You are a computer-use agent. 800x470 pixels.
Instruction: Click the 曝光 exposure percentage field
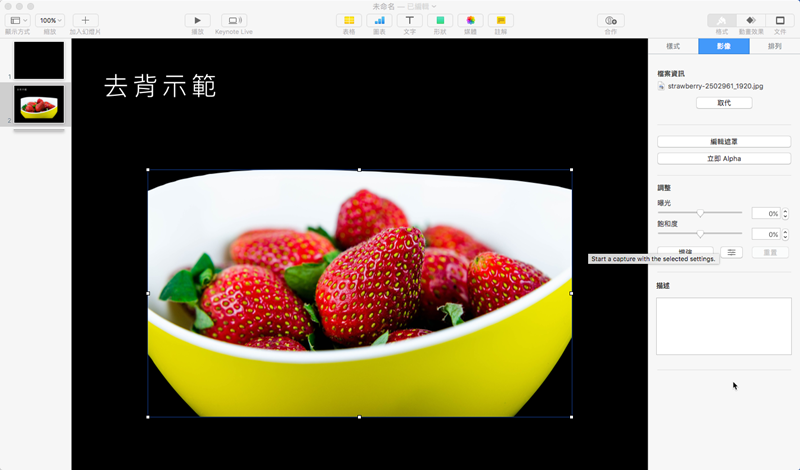click(766, 213)
